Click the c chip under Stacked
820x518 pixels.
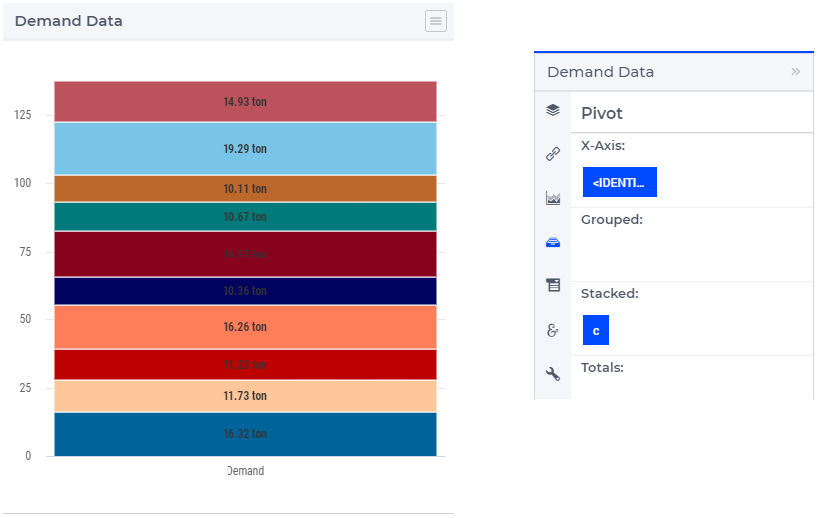596,330
